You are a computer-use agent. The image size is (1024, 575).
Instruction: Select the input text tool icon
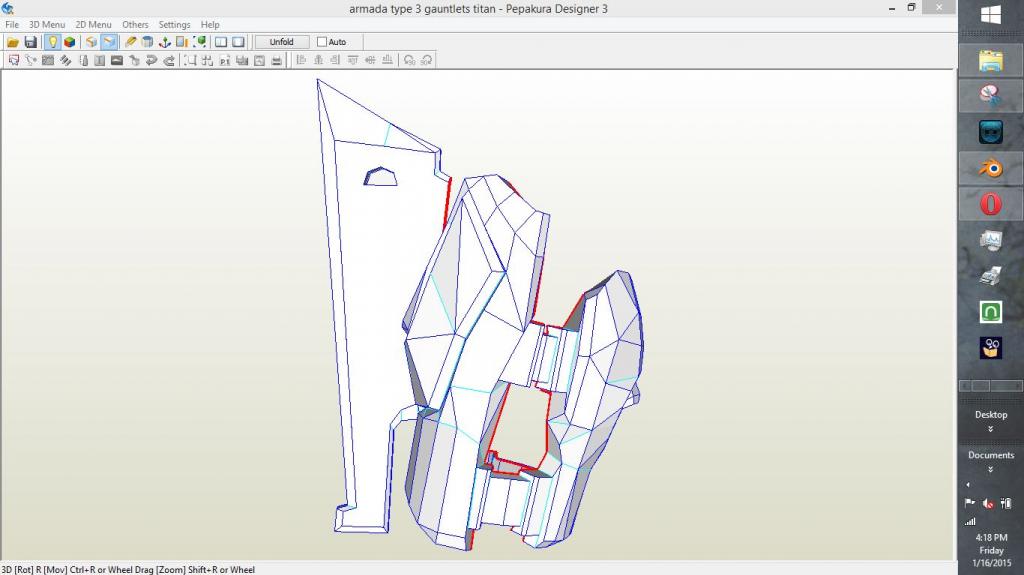[x=100, y=60]
